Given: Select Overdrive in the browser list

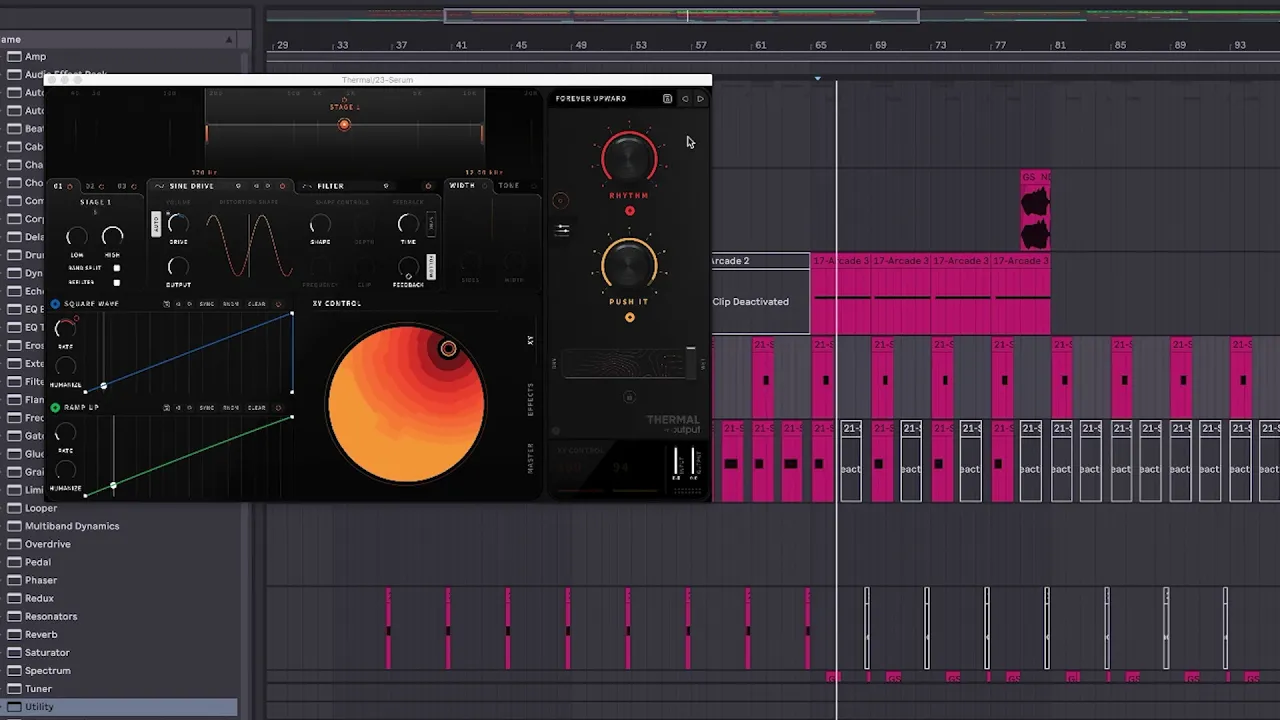Looking at the screenshot, I should click(48, 544).
